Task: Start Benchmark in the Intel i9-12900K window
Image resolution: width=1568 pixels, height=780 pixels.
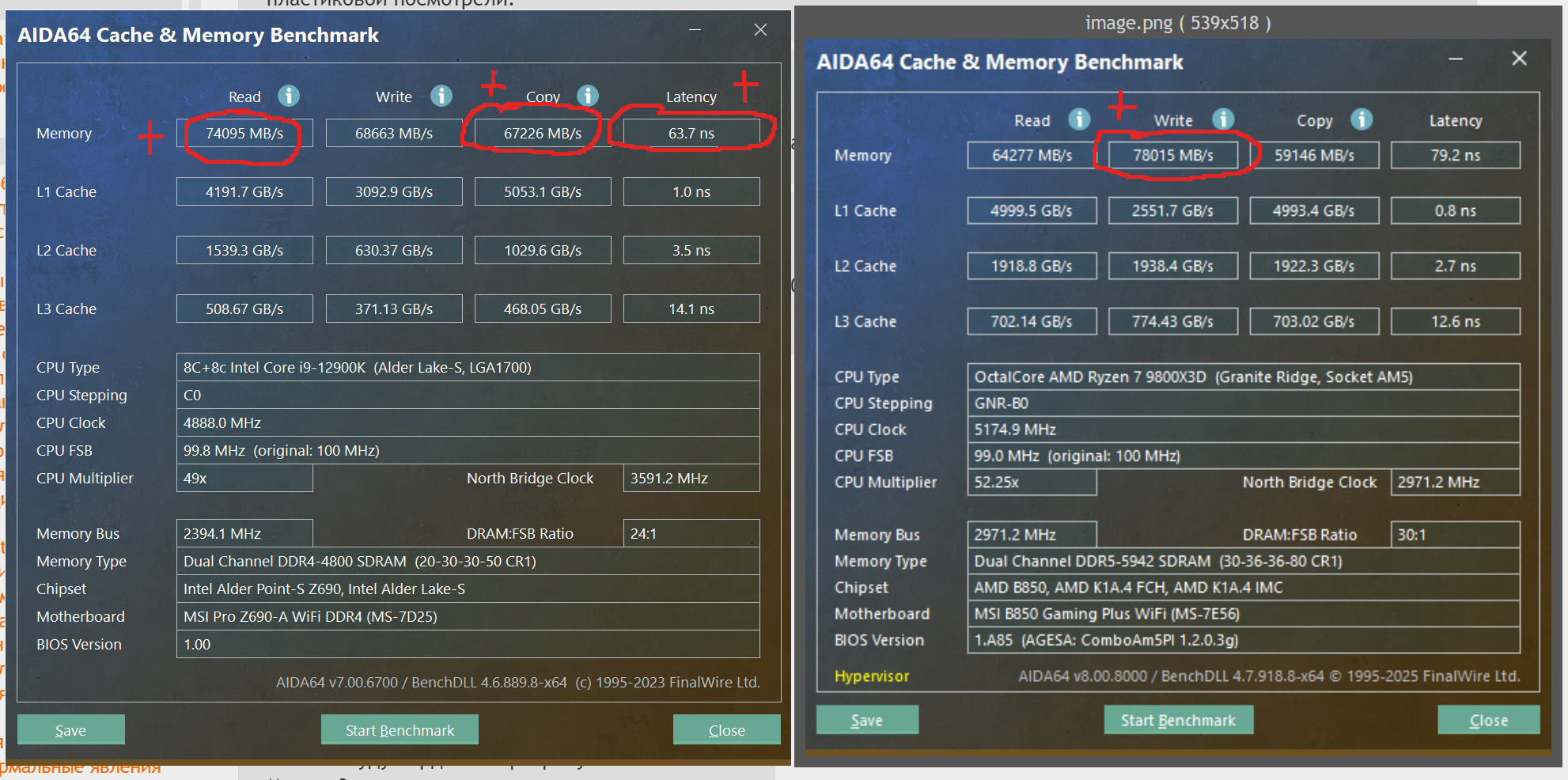Action: pos(400,729)
